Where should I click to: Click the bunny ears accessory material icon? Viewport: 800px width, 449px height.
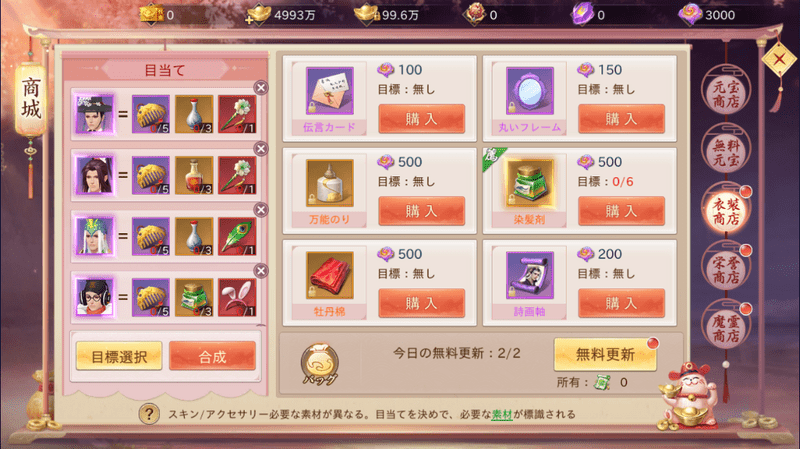(x=237, y=297)
